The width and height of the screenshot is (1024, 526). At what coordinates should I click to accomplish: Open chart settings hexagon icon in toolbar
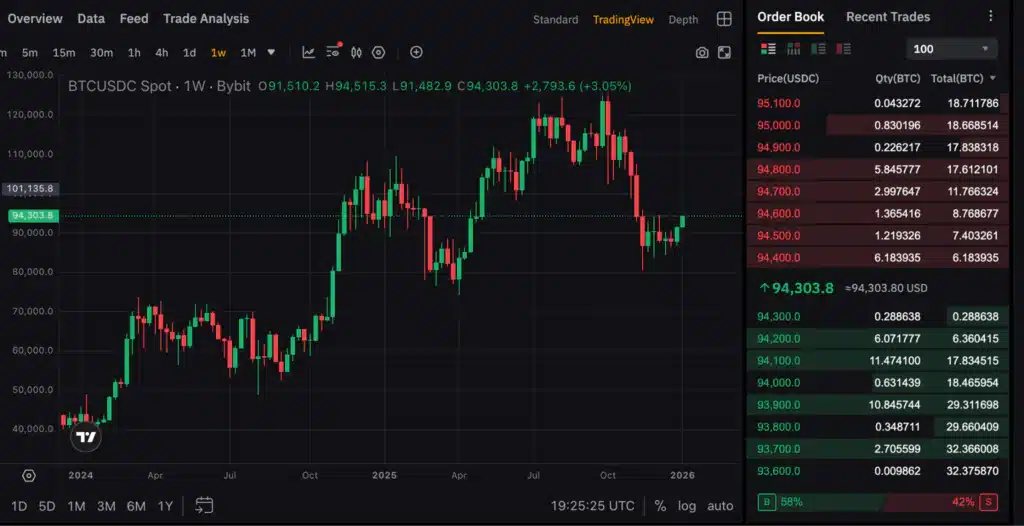379,52
